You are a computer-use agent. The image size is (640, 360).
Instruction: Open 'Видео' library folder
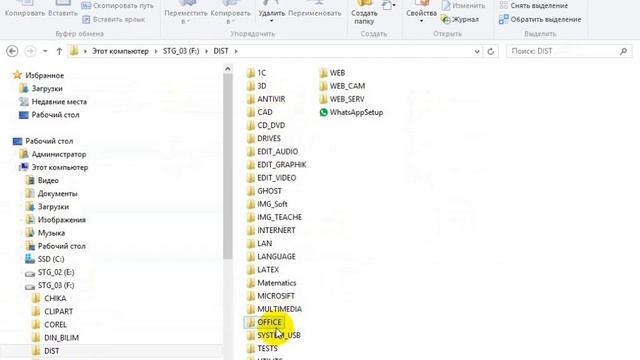coord(42,180)
